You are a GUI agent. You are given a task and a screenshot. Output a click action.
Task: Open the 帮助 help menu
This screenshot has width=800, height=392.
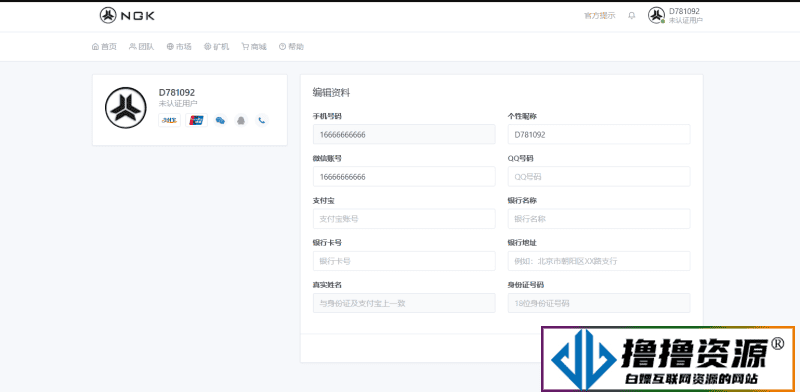coord(291,46)
